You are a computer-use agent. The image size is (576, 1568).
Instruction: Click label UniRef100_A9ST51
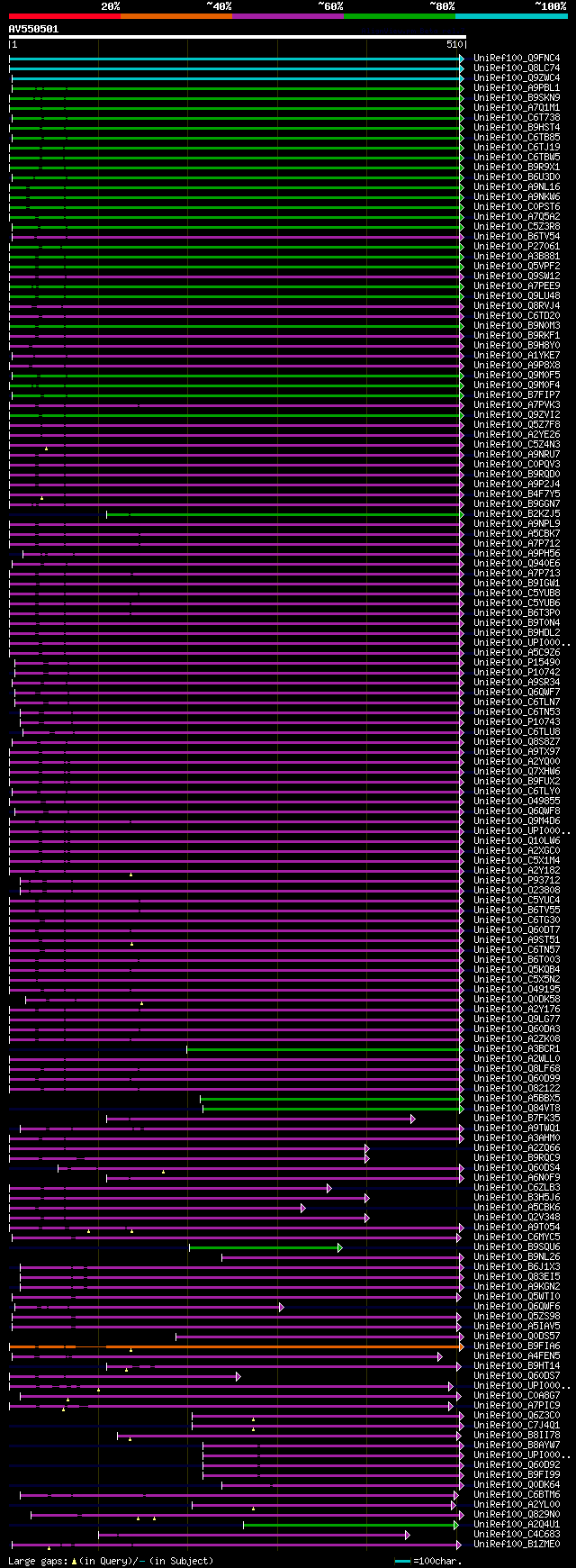pos(517,940)
